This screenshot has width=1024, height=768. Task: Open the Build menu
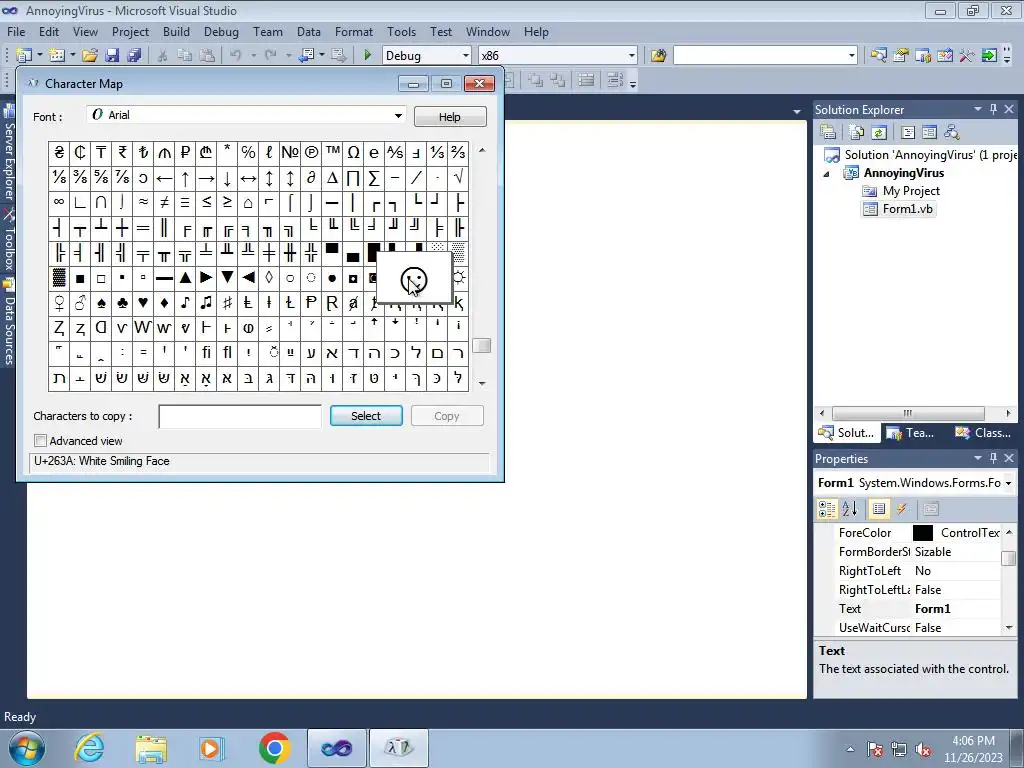(176, 31)
